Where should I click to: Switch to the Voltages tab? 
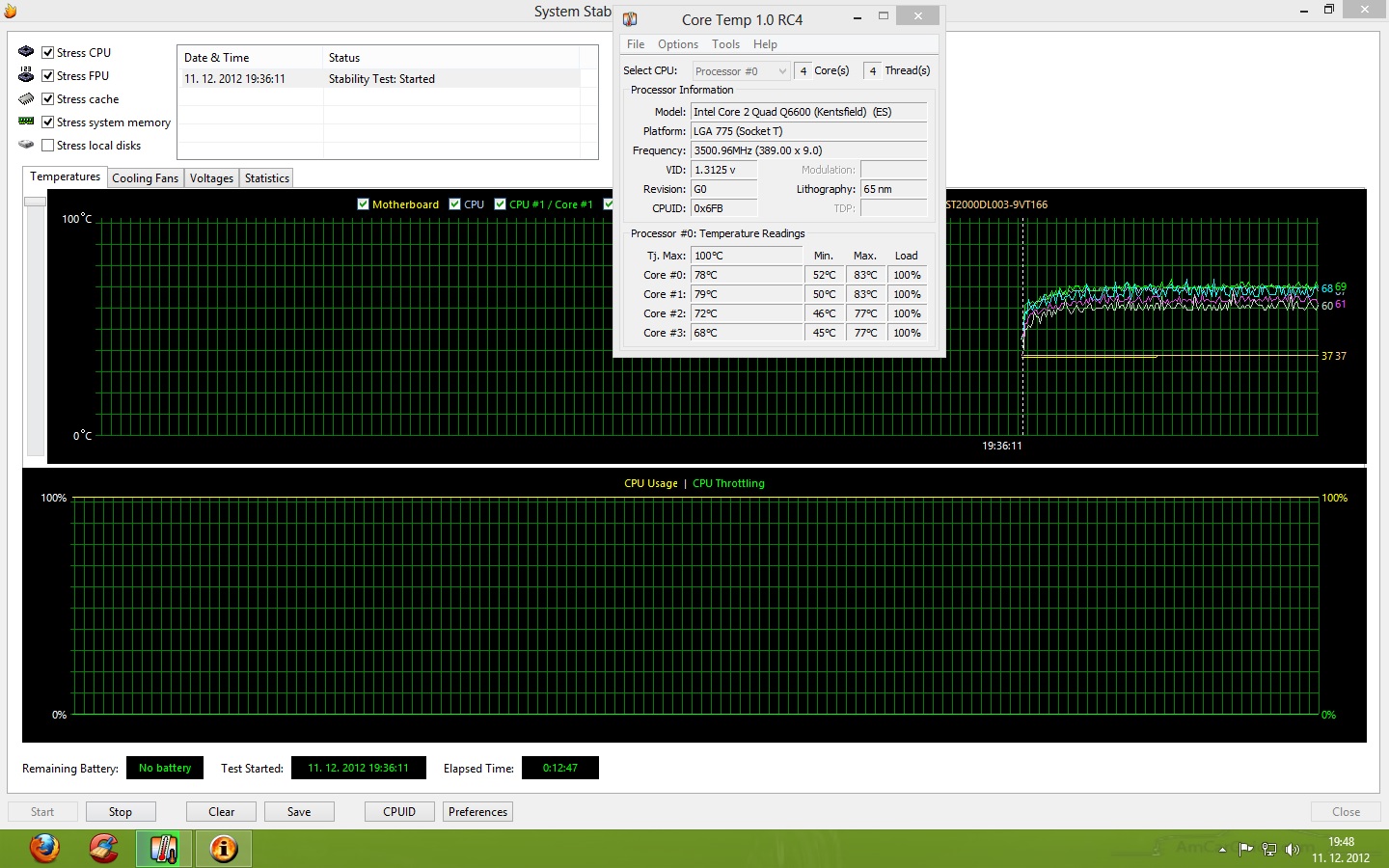(211, 178)
